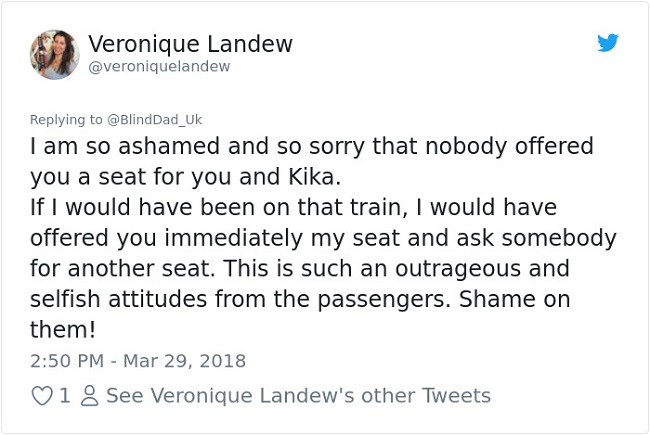Click the line "If I would have been"
Image resolution: width=650 pixels, height=435 pixels.
click(x=150, y=208)
